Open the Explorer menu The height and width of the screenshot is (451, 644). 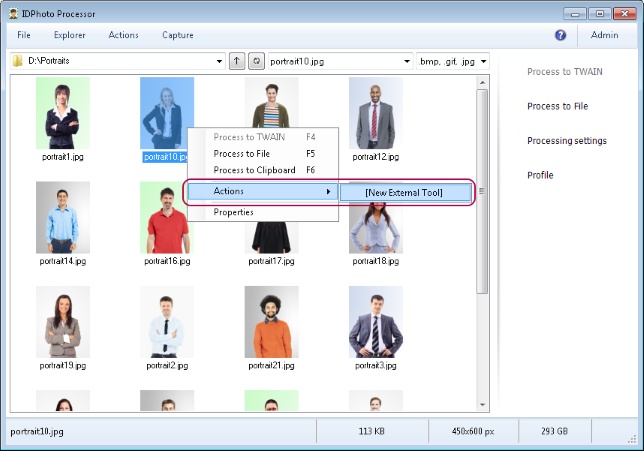coord(69,35)
